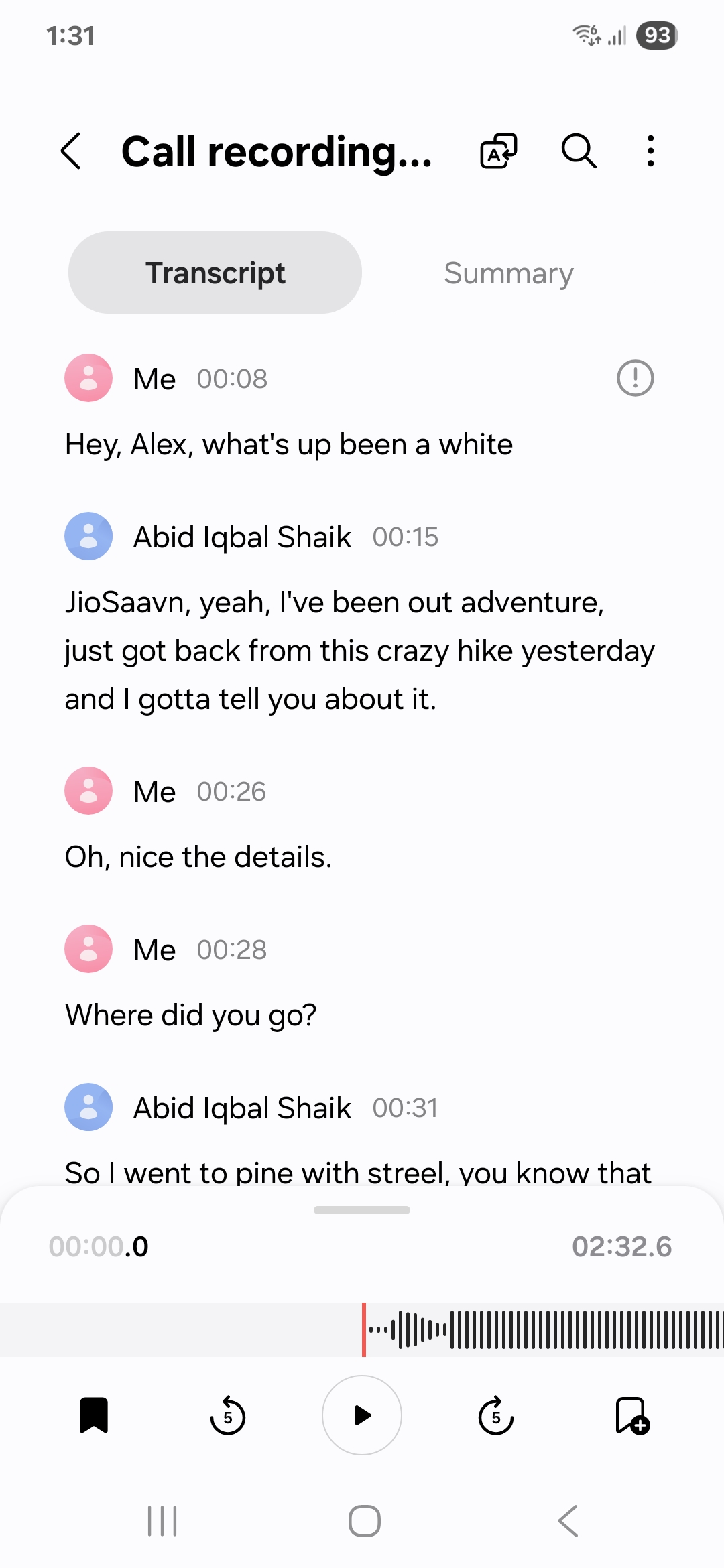Add a bookmark at current position
Image resolution: width=724 pixels, height=1568 pixels.
(632, 1415)
